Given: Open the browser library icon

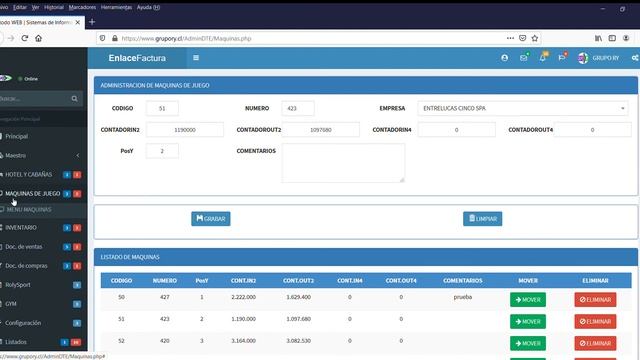Looking at the screenshot, I should pos(598,38).
